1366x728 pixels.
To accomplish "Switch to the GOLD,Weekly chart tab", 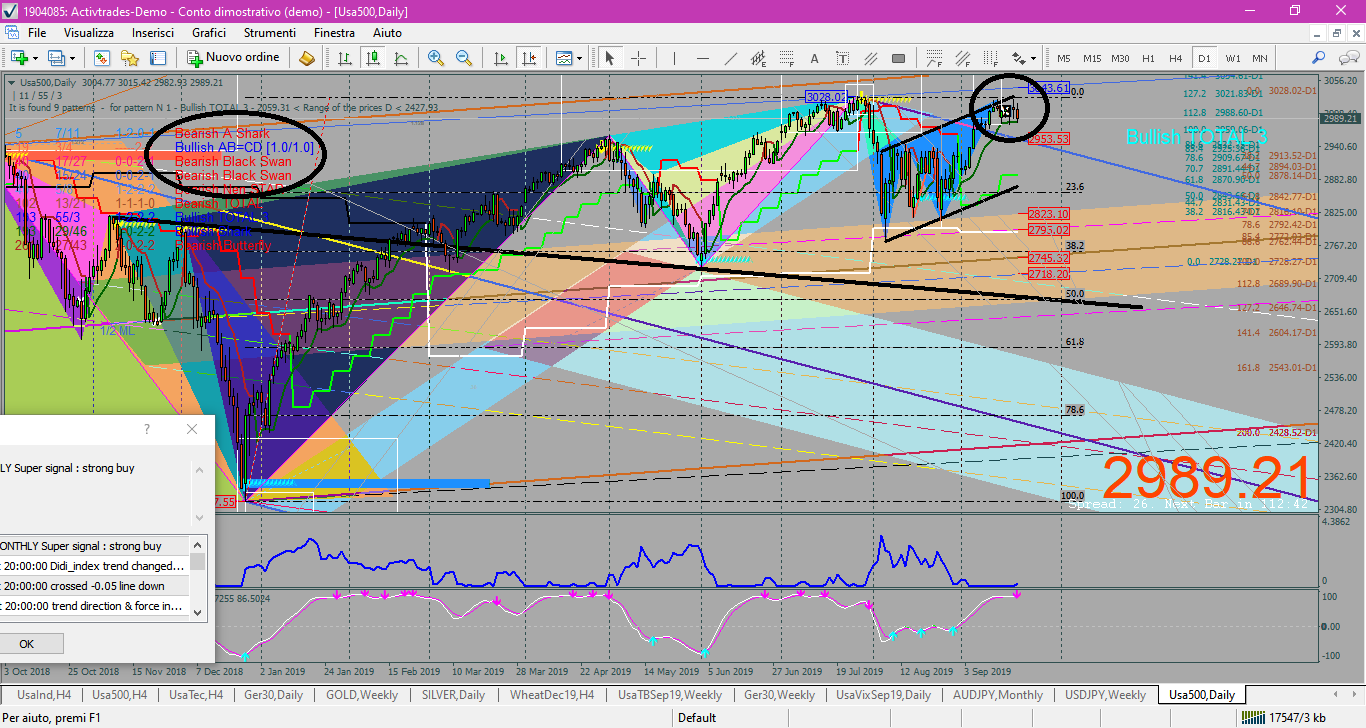I will [362, 695].
